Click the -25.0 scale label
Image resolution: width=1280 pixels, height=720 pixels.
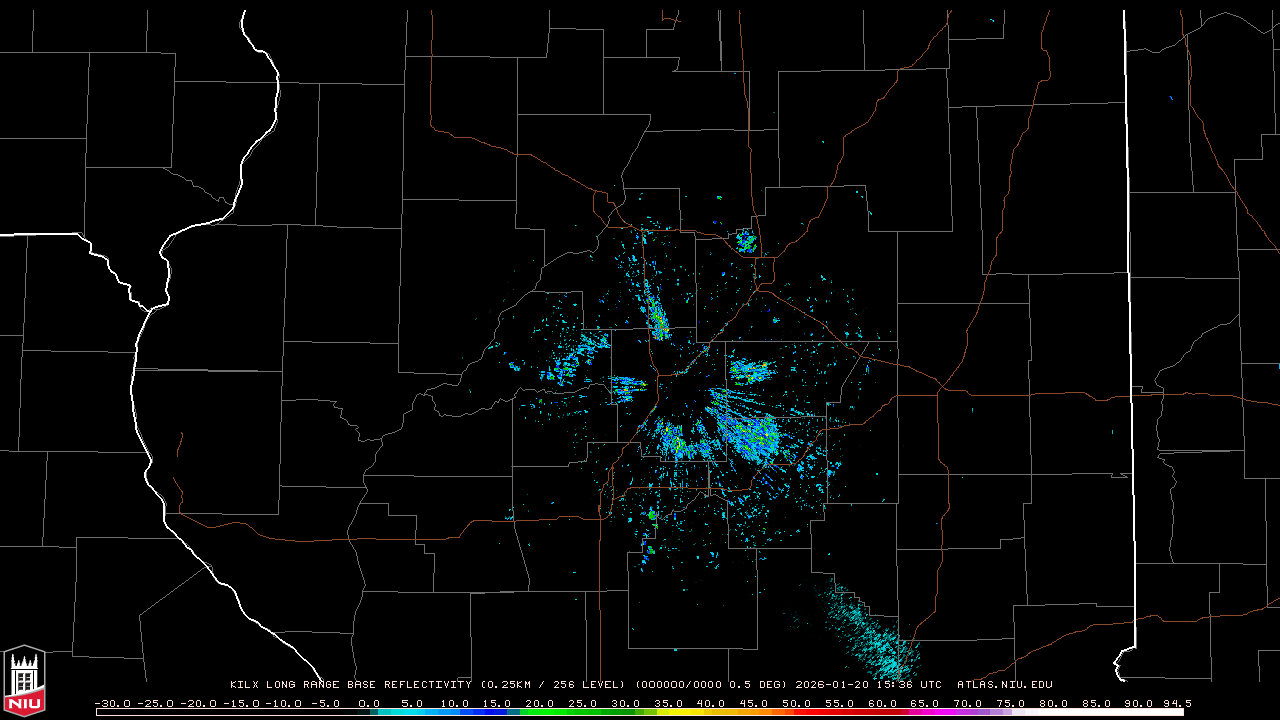tap(155, 703)
